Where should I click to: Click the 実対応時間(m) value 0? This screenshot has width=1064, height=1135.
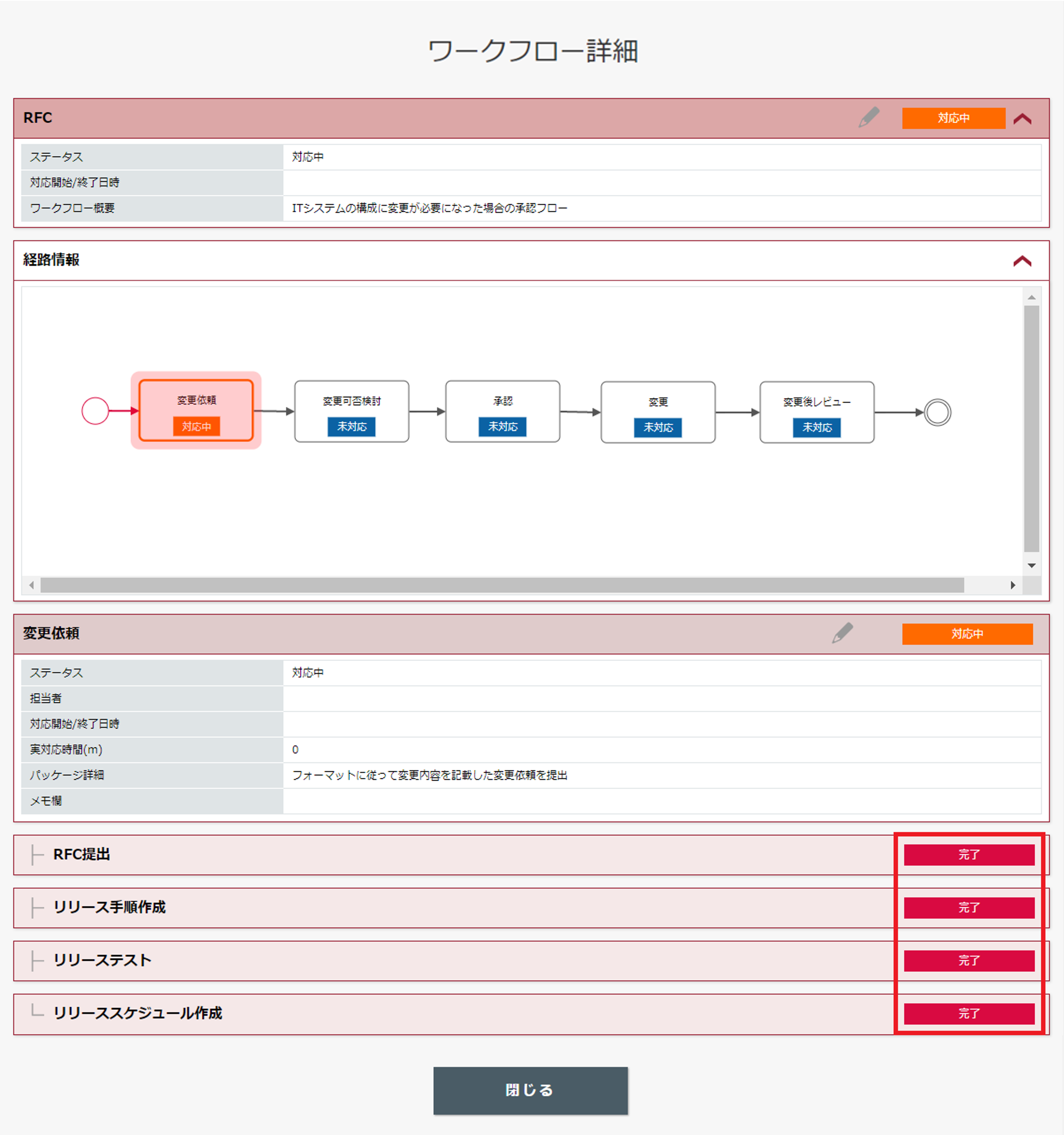point(295,750)
